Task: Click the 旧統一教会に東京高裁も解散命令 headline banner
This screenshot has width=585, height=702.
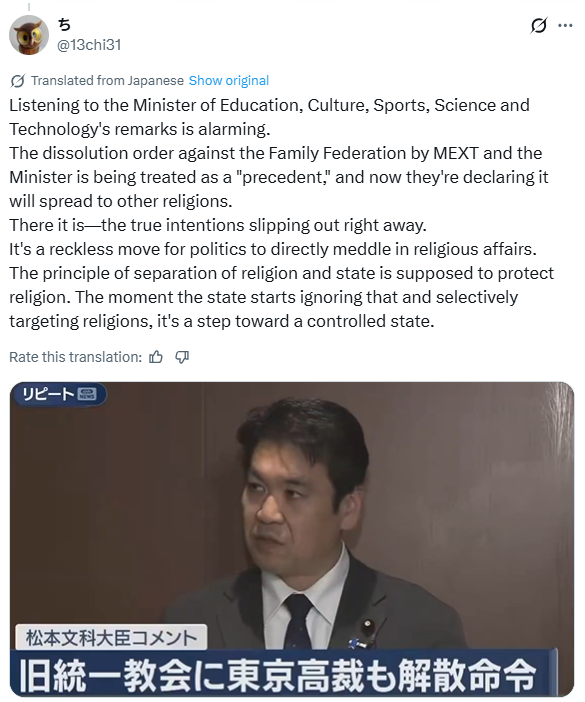Action: [278, 674]
